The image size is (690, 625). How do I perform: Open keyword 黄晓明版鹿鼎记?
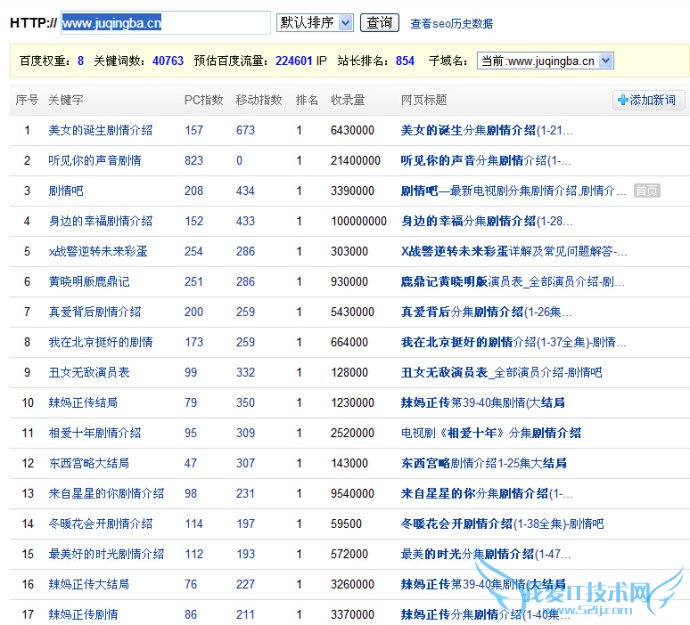[88, 282]
